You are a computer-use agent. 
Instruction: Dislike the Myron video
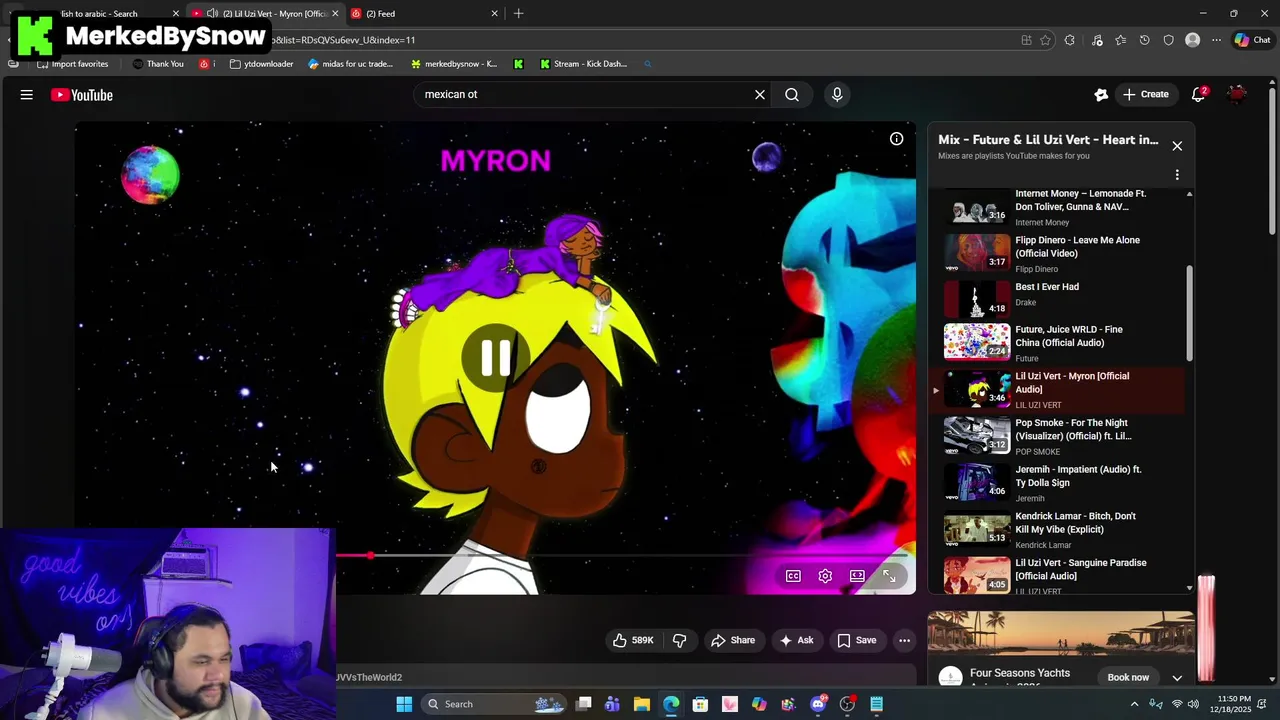(679, 640)
